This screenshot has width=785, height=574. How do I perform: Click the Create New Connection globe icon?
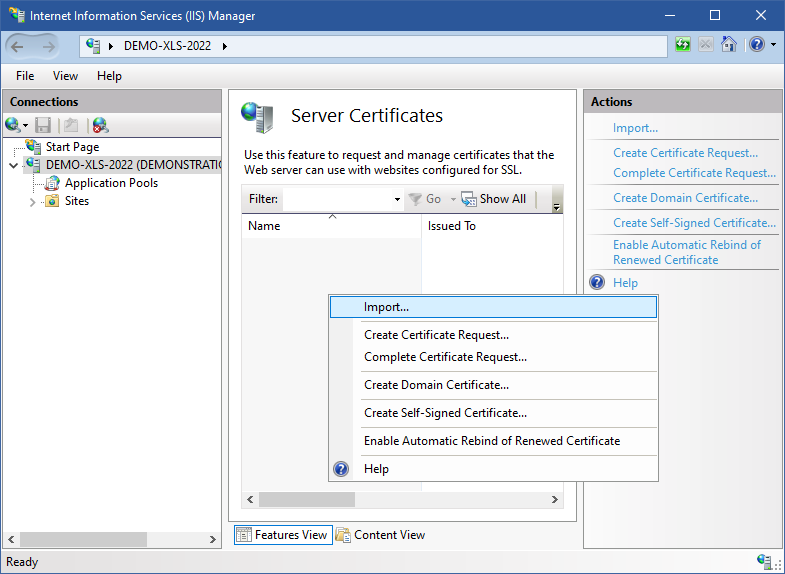click(13, 125)
